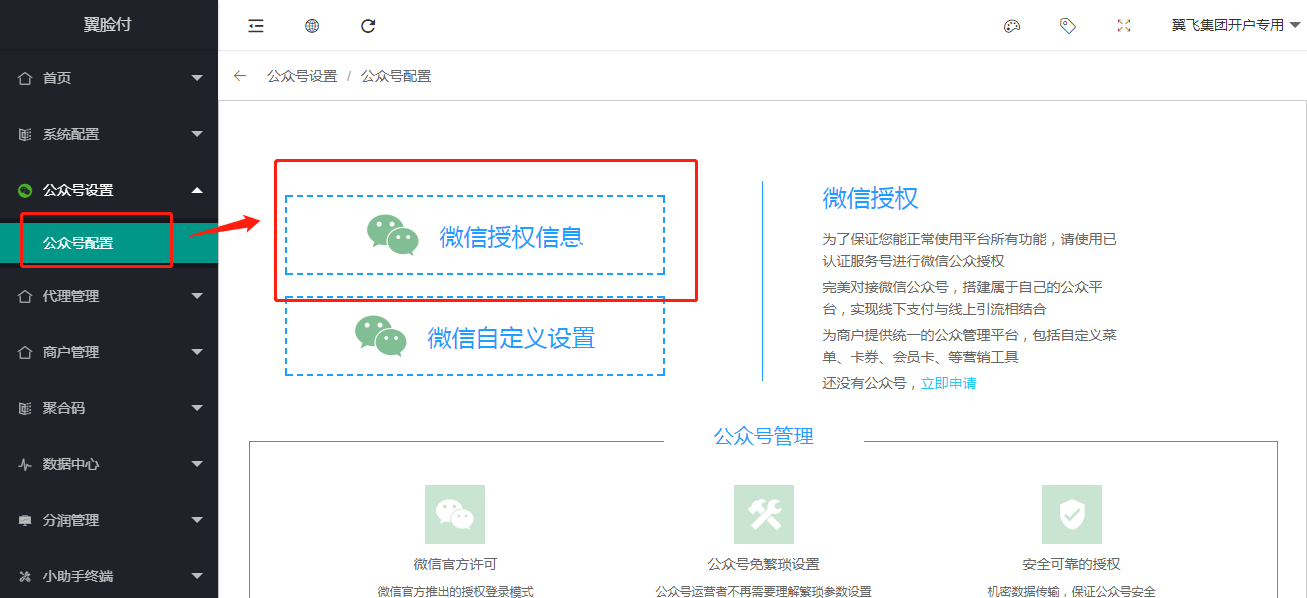This screenshot has height=598, width=1307.
Task: Click the icon beside 系统配置
Action: coord(25,134)
